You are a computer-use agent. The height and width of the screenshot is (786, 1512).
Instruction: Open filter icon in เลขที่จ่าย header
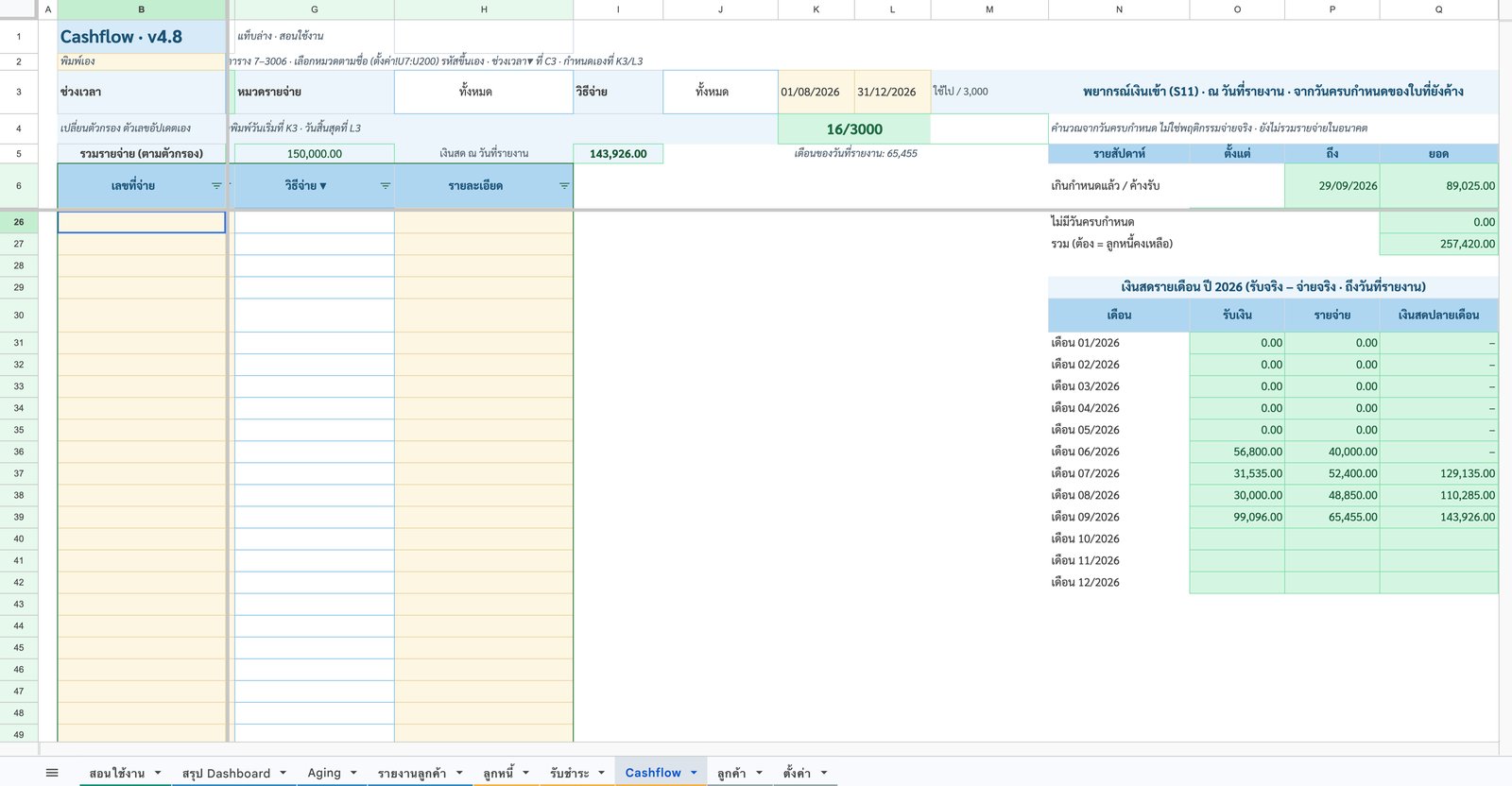[x=216, y=186]
